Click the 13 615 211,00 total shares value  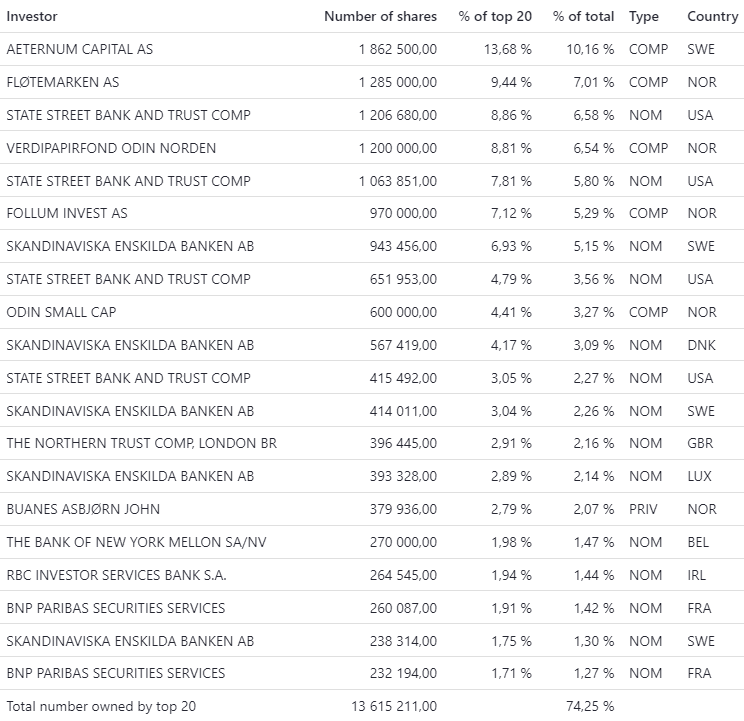pyautogui.click(x=394, y=706)
